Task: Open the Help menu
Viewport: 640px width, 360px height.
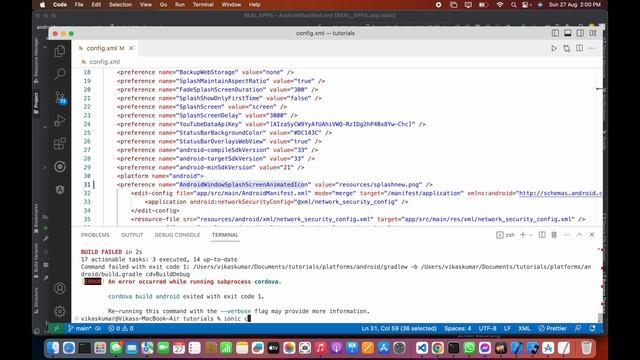Action: tap(255, 4)
